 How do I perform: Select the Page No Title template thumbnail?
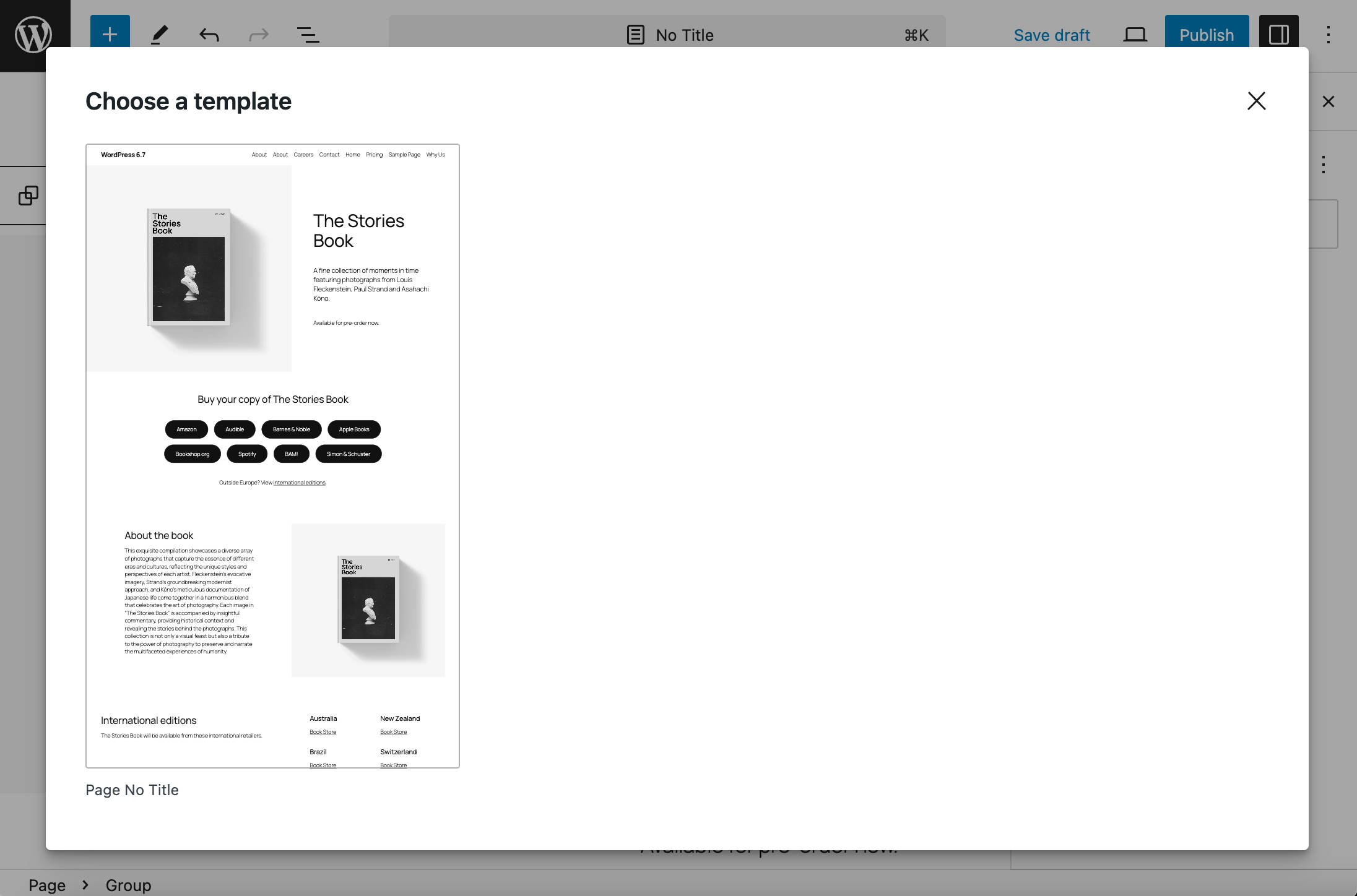click(x=272, y=456)
